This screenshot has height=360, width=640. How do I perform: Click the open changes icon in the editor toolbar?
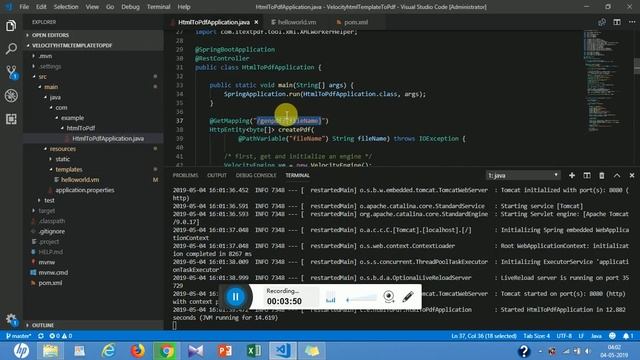pos(602,22)
